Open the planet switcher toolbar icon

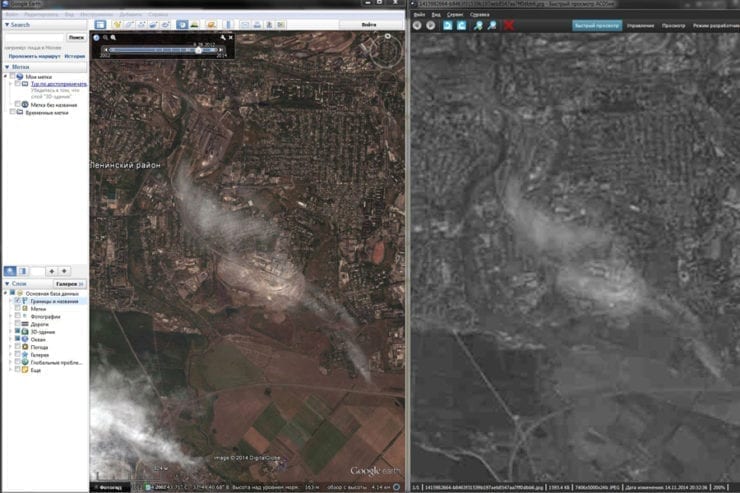[211, 25]
